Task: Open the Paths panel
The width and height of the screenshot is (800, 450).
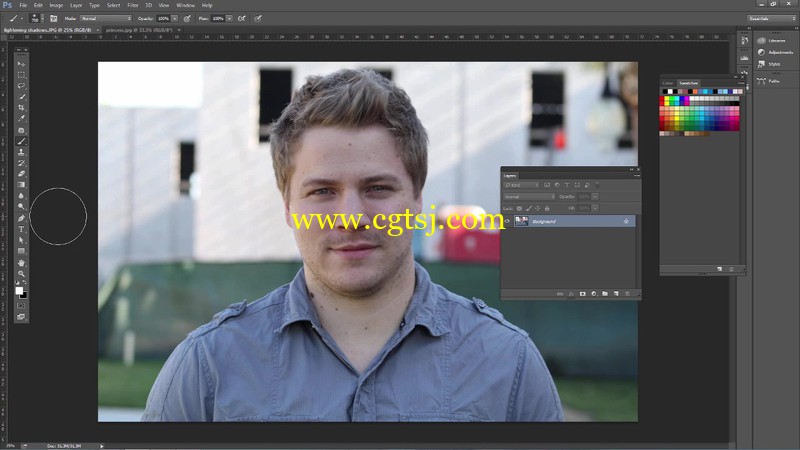Action: pos(768,81)
